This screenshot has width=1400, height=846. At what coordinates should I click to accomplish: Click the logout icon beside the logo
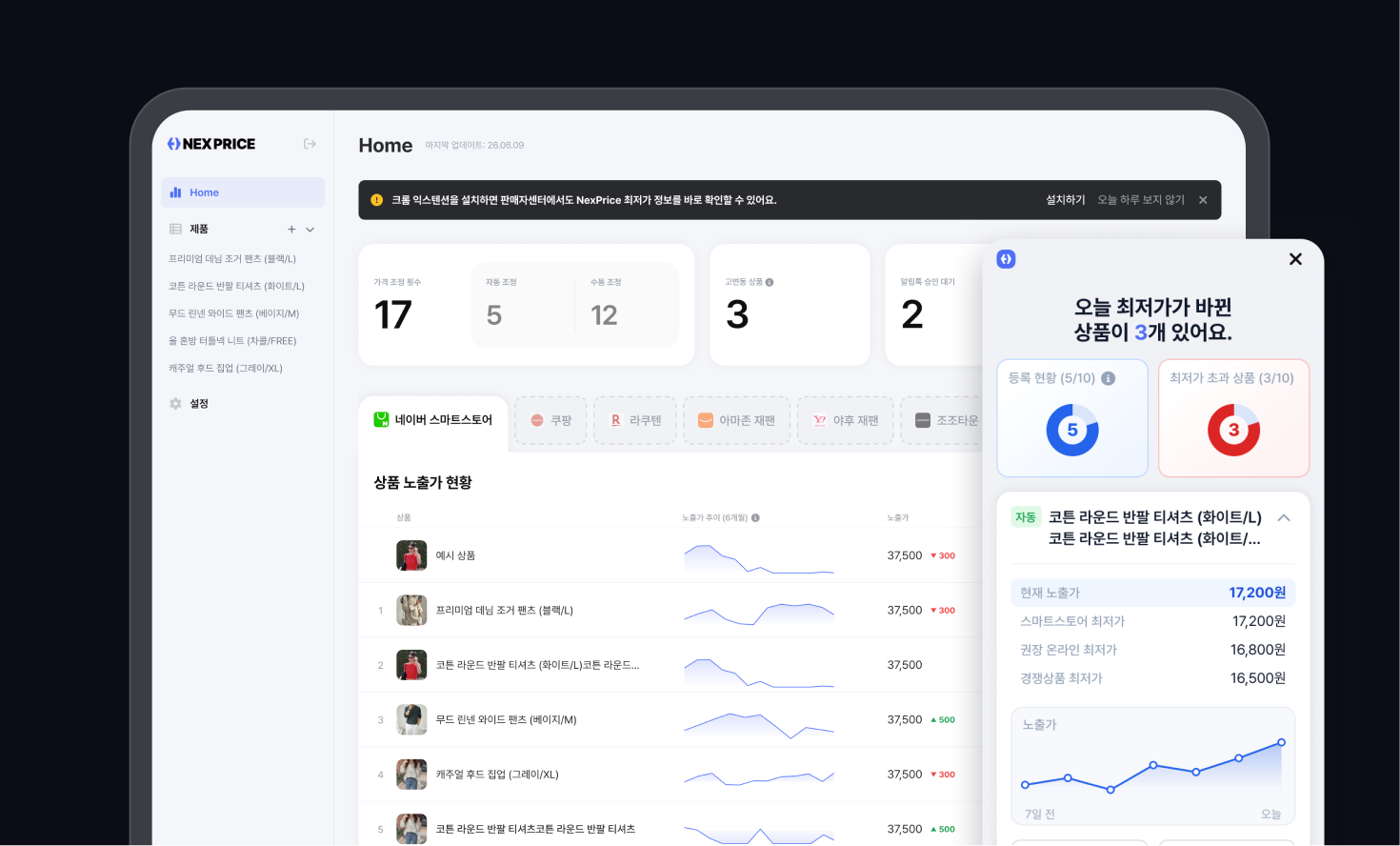pos(310,144)
